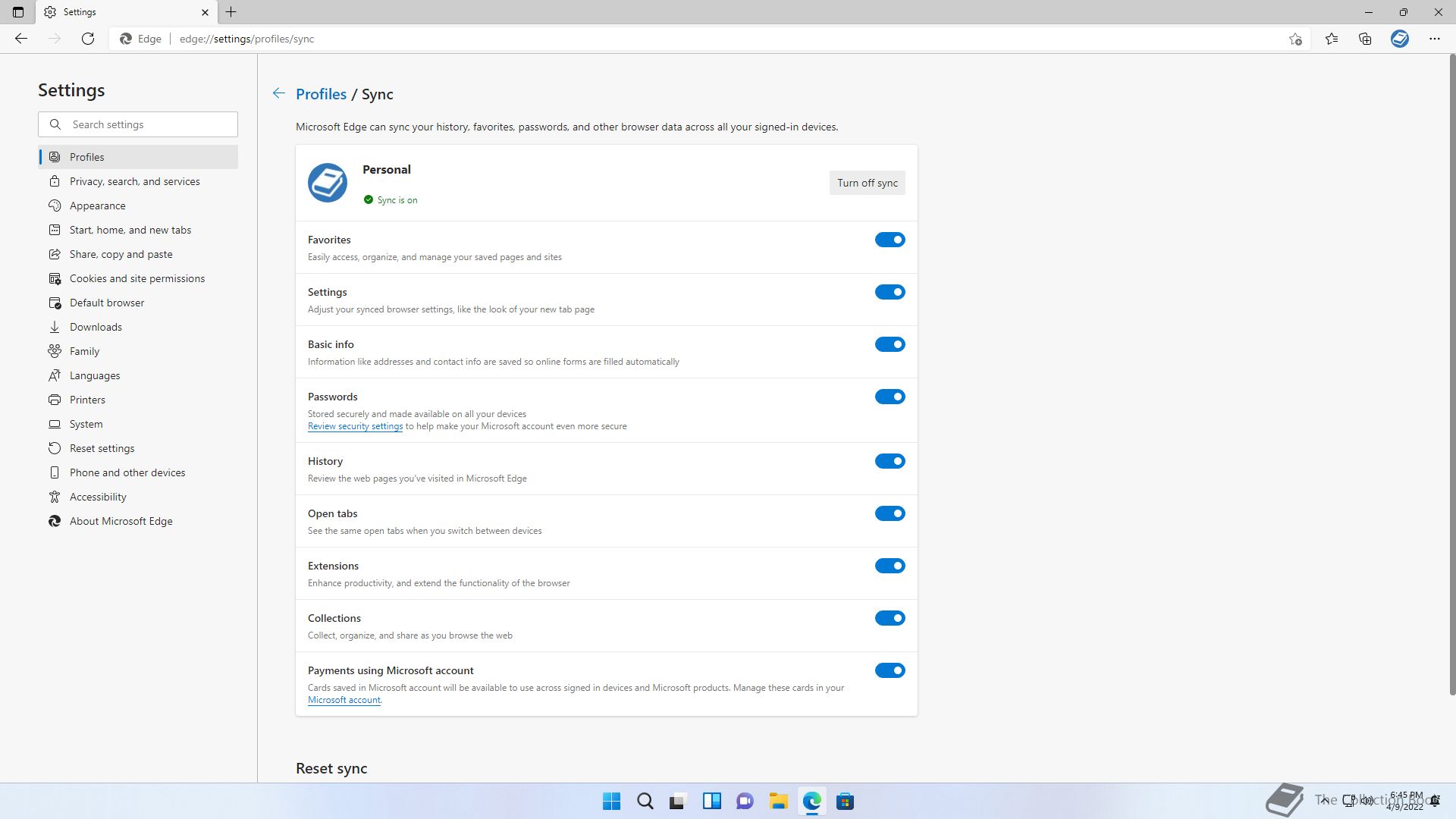Image resolution: width=1456 pixels, height=819 pixels.
Task: Open Phone and other devices settings
Action: pyautogui.click(x=138, y=472)
